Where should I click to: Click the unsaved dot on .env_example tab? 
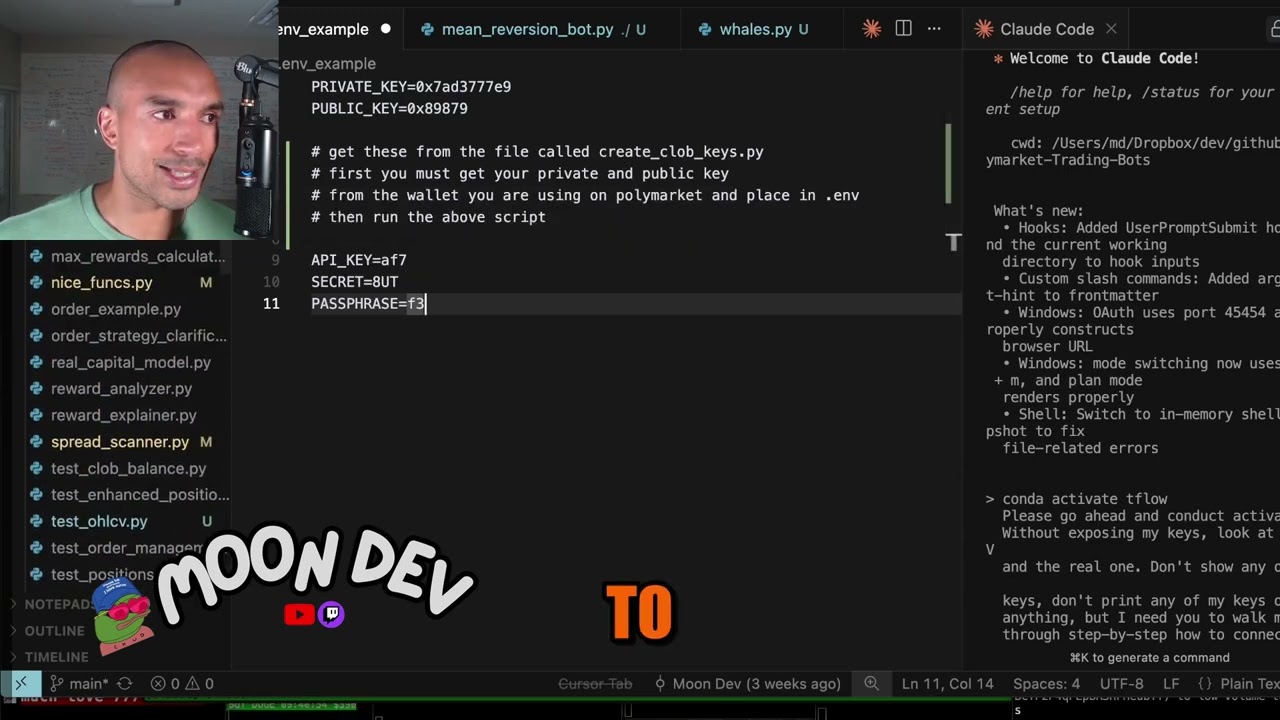pyautogui.click(x=385, y=29)
